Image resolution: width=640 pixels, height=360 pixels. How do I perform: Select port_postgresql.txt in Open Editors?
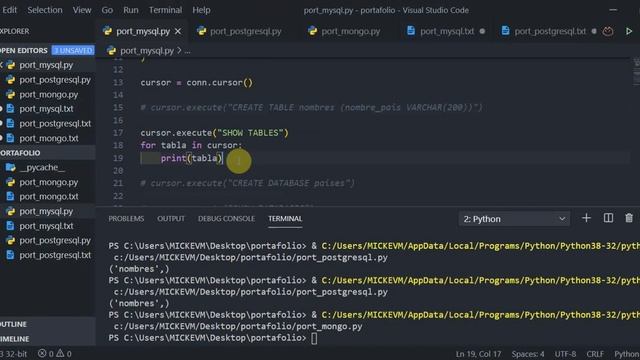[48, 124]
